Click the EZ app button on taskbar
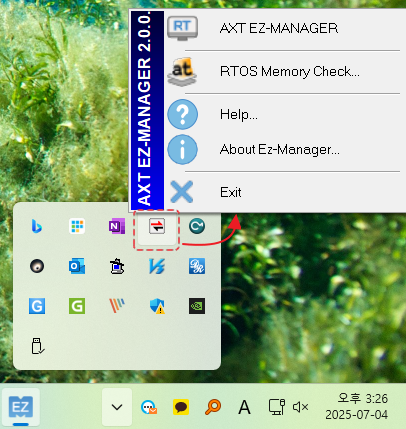The height and width of the screenshot is (429, 406). click(21, 407)
